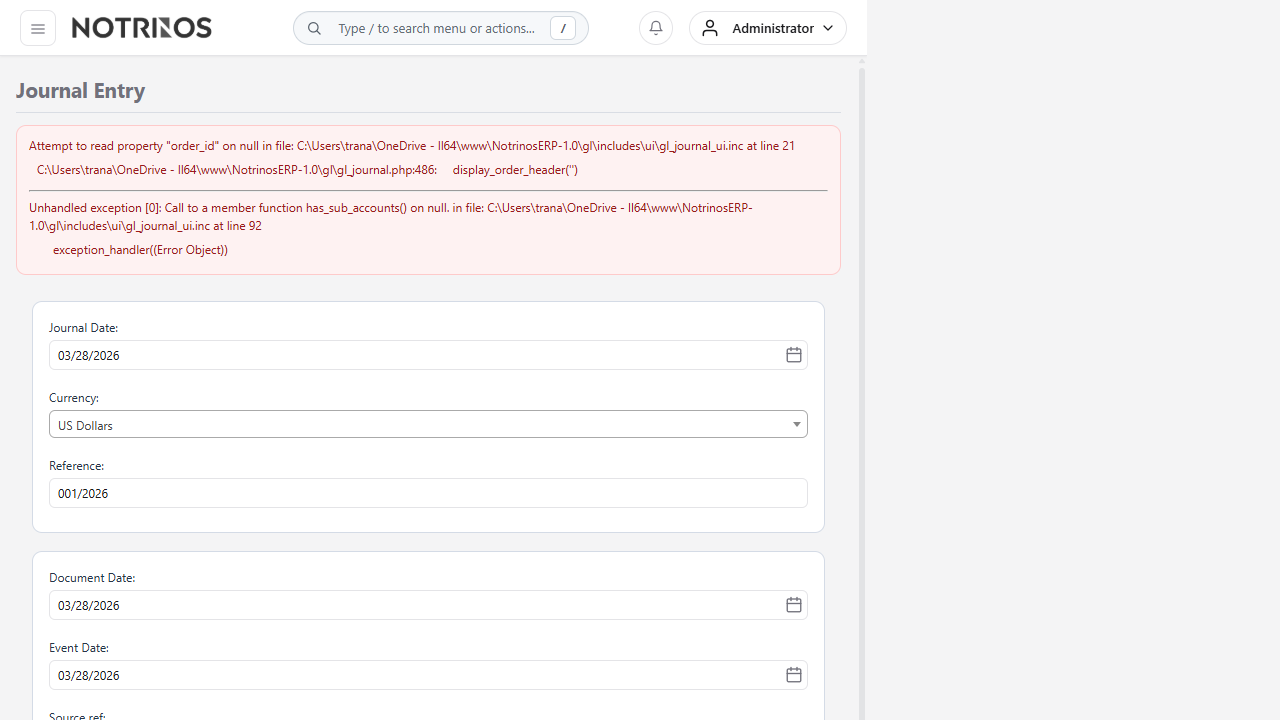Open the notifications bell
This screenshot has height=720, width=1280.
pyautogui.click(x=656, y=28)
